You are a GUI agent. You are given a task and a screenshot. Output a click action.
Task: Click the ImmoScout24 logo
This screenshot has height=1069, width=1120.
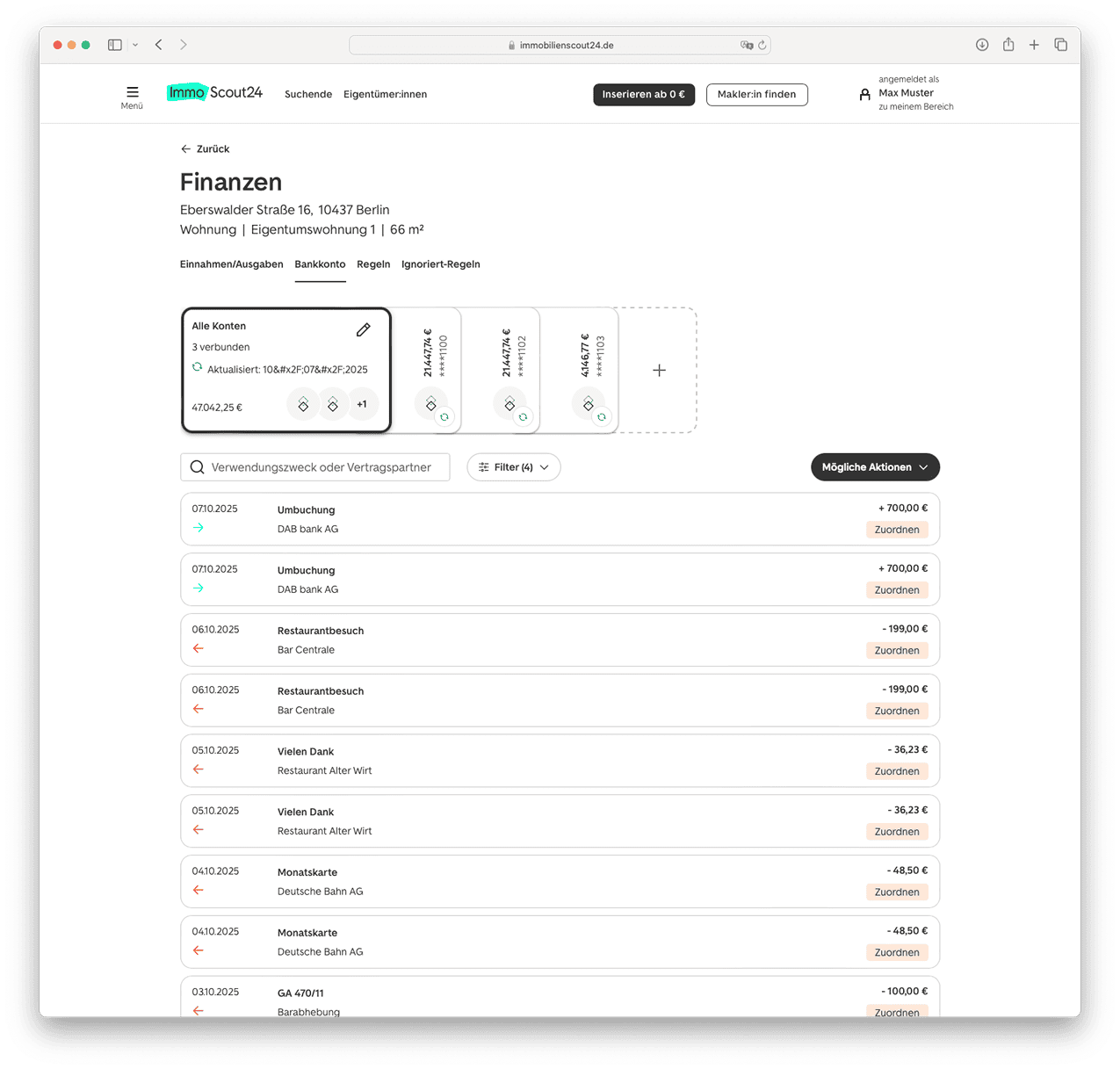pos(214,93)
